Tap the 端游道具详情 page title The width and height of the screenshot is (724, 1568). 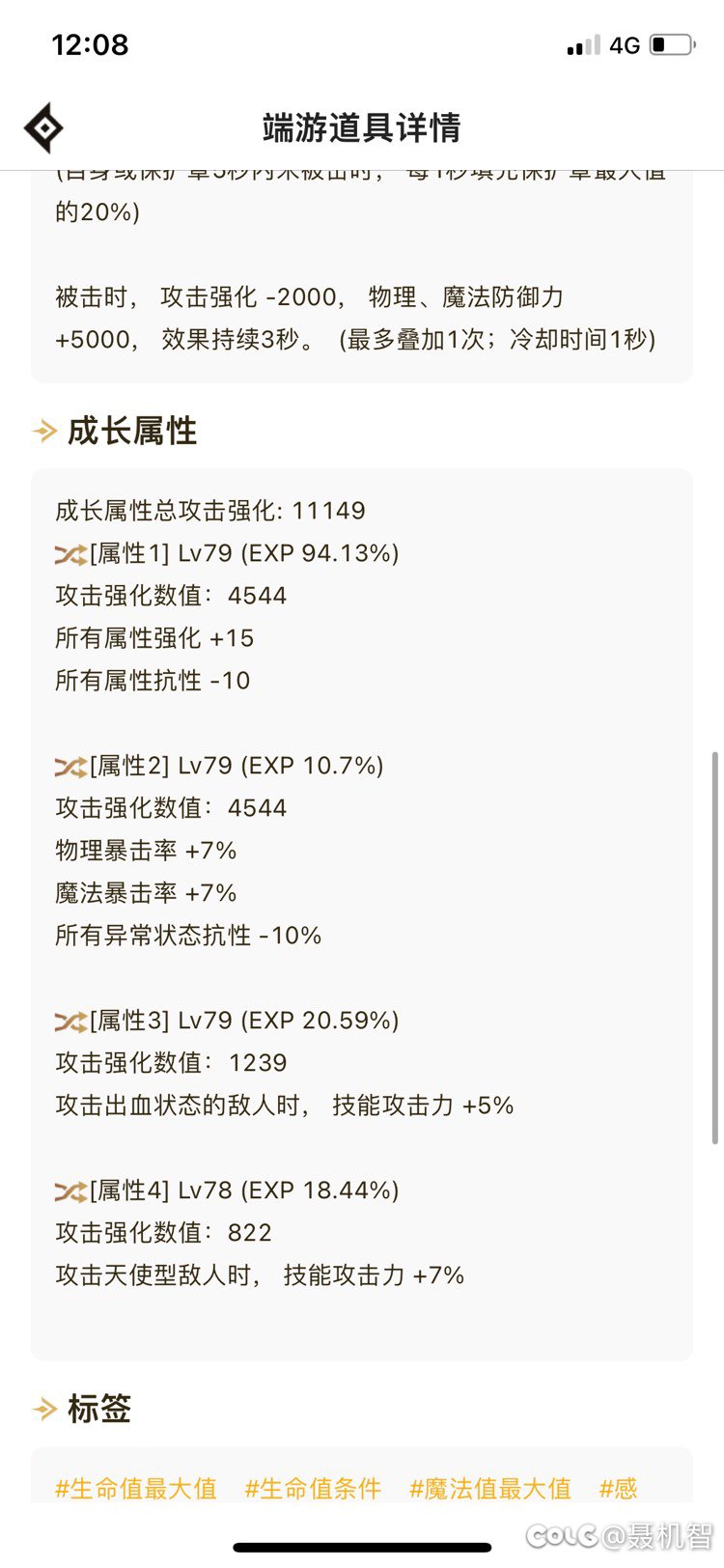[x=362, y=128]
